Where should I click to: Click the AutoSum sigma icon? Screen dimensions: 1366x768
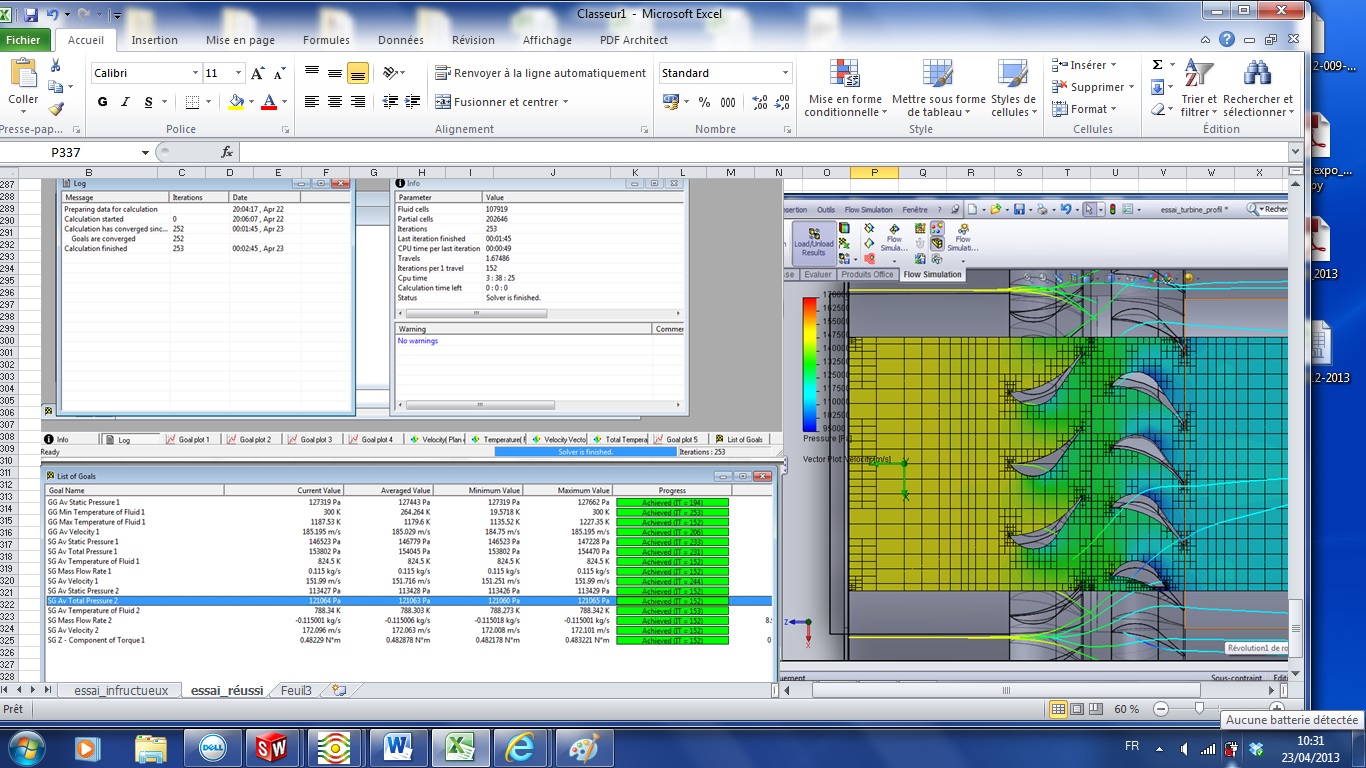tap(1157, 65)
